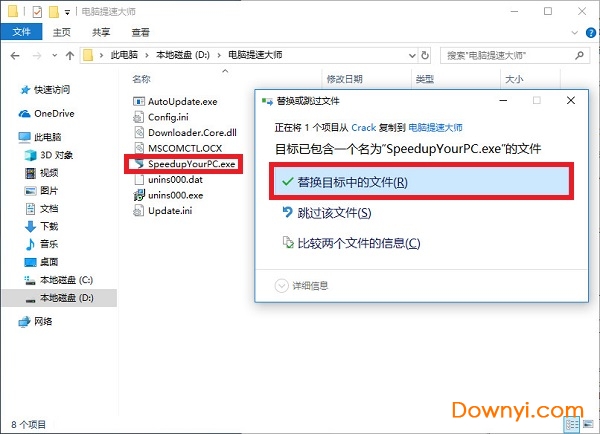Open the 文件 menu tab
600x434 pixels.
[x=21, y=33]
